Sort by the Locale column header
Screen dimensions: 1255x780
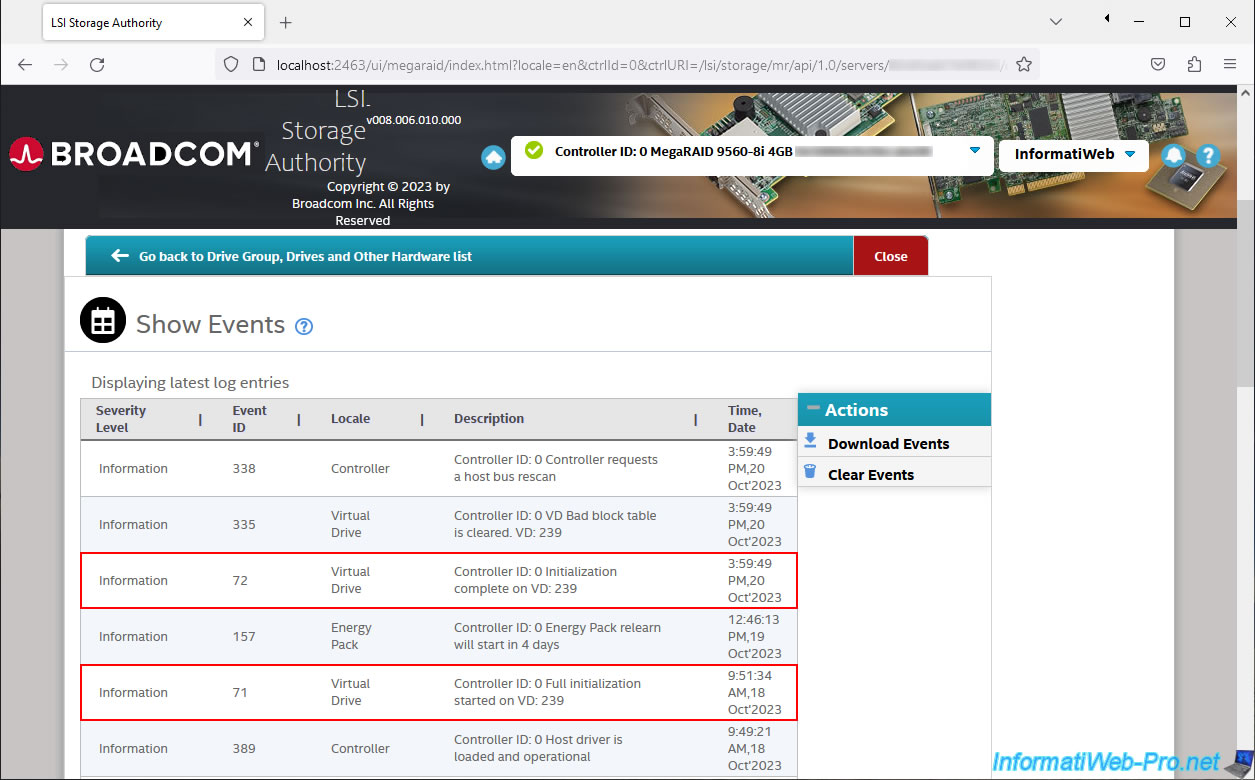coord(350,419)
